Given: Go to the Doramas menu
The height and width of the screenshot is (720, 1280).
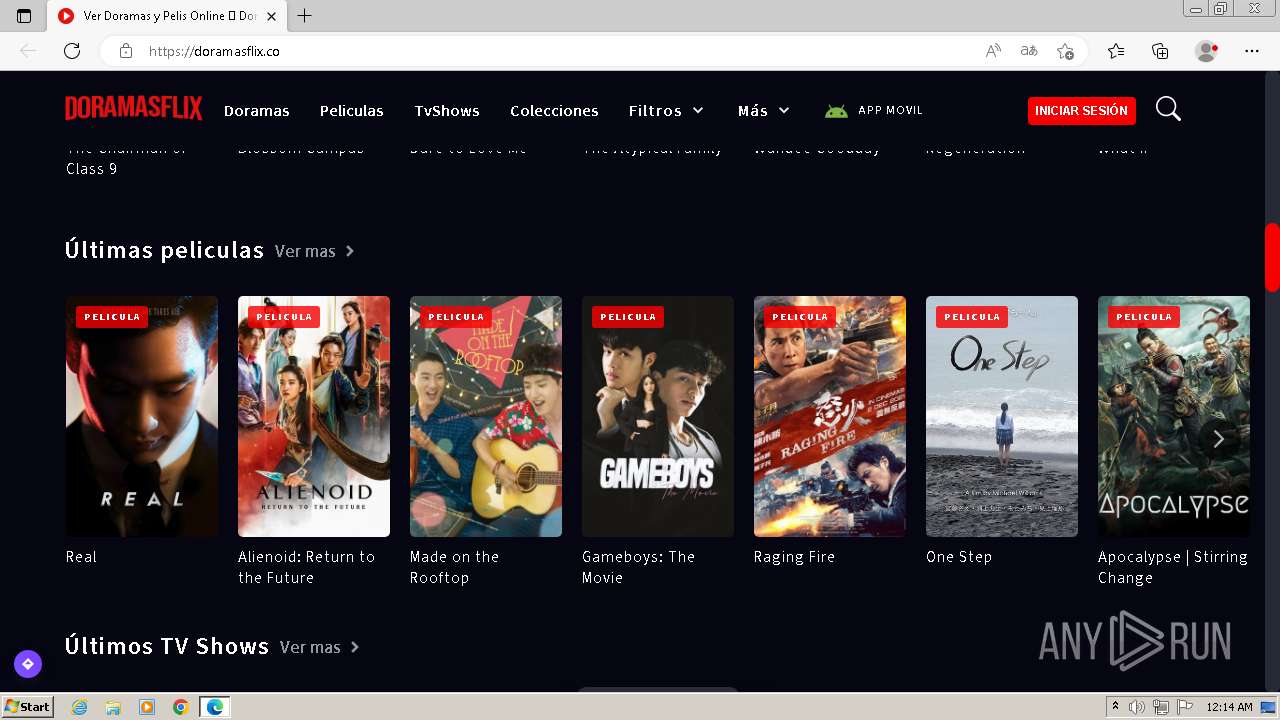Looking at the screenshot, I should [x=257, y=111].
